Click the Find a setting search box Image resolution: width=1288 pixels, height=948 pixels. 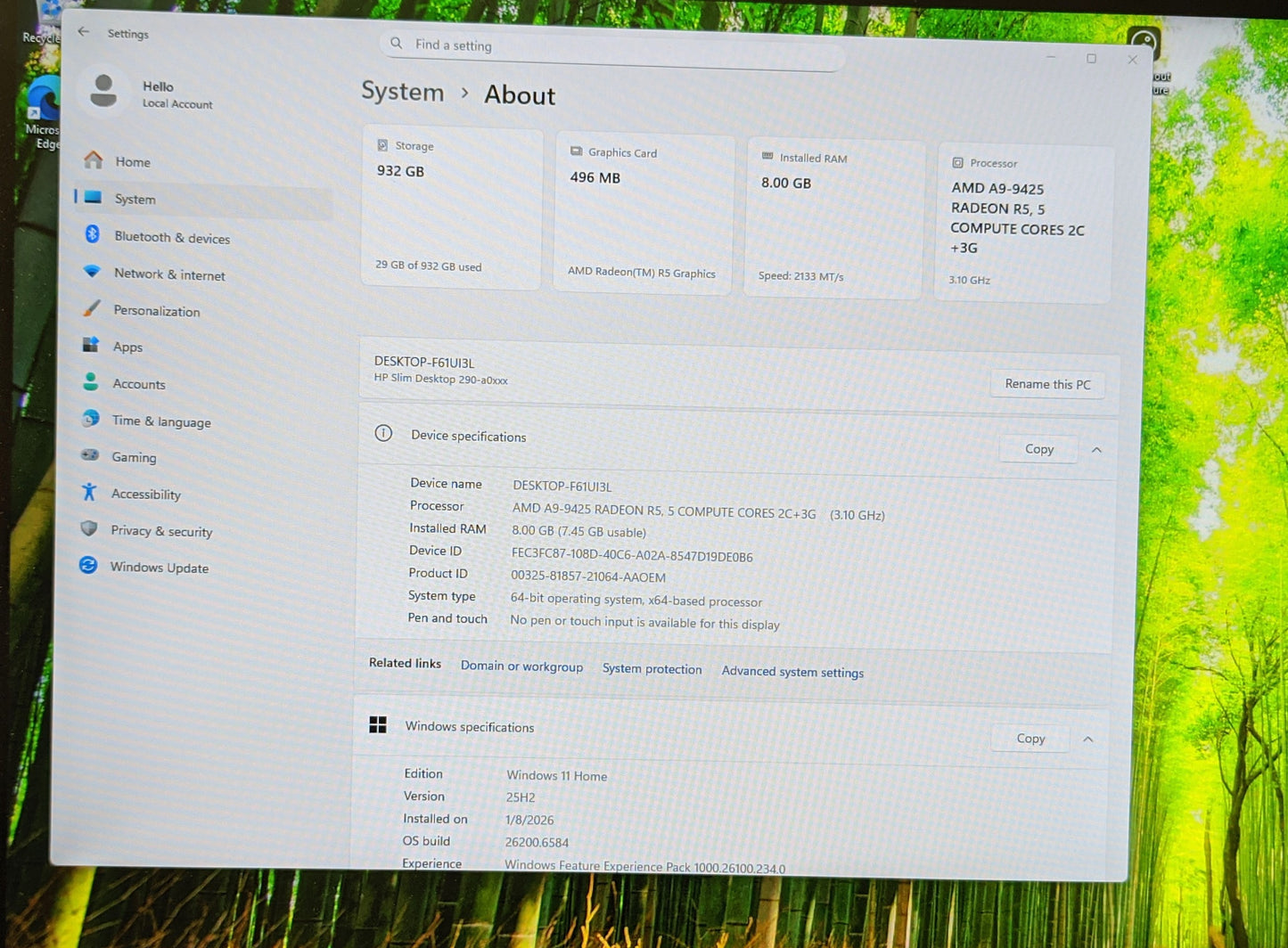click(612, 49)
